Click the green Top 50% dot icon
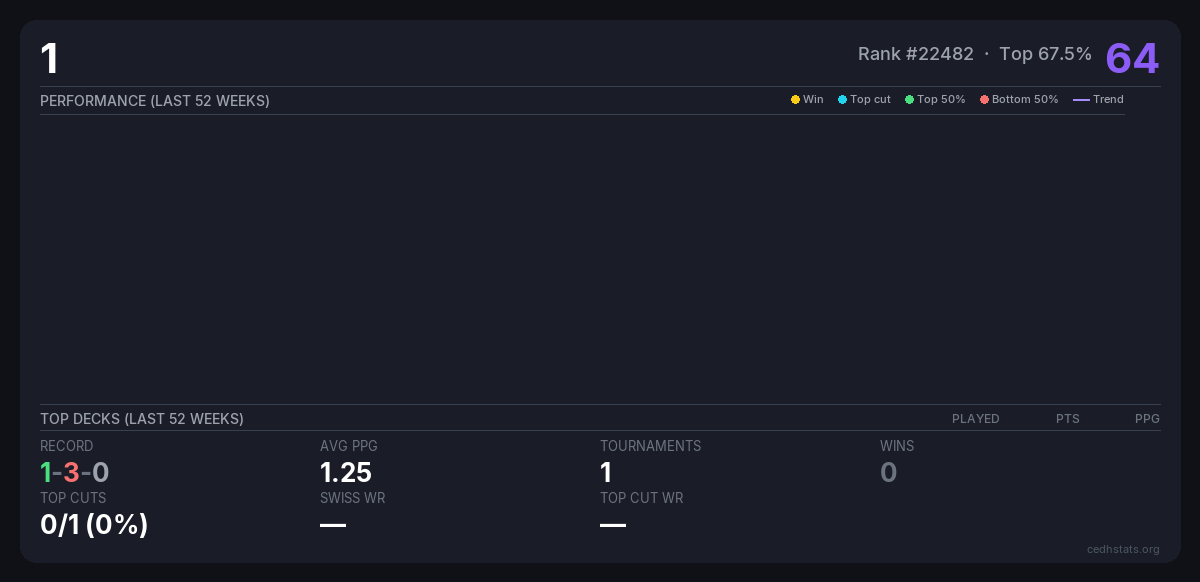This screenshot has width=1200, height=582. pyautogui.click(x=909, y=100)
